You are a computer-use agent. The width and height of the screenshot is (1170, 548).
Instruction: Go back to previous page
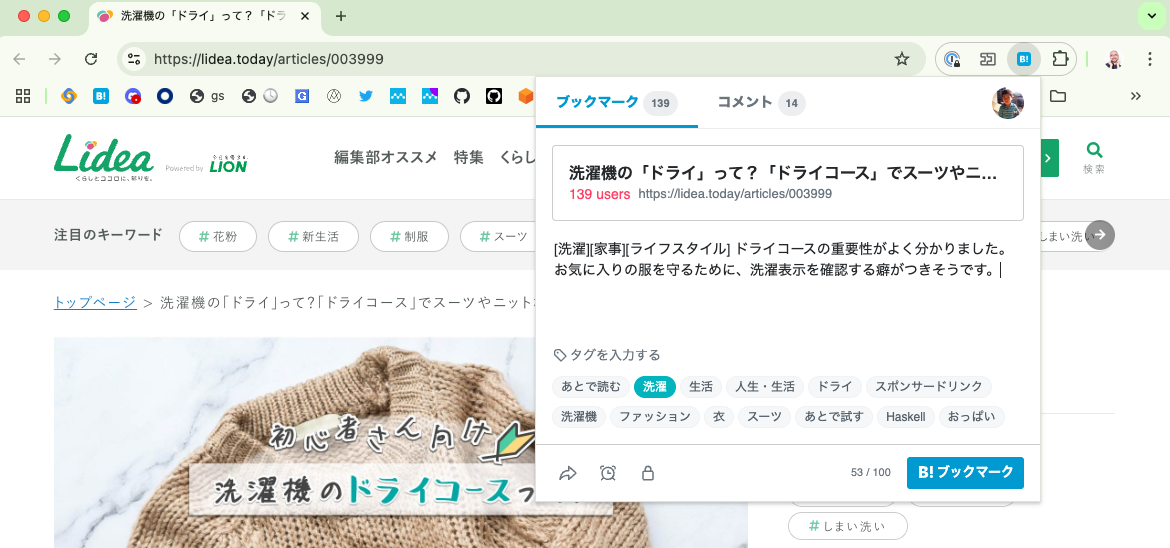(19, 59)
